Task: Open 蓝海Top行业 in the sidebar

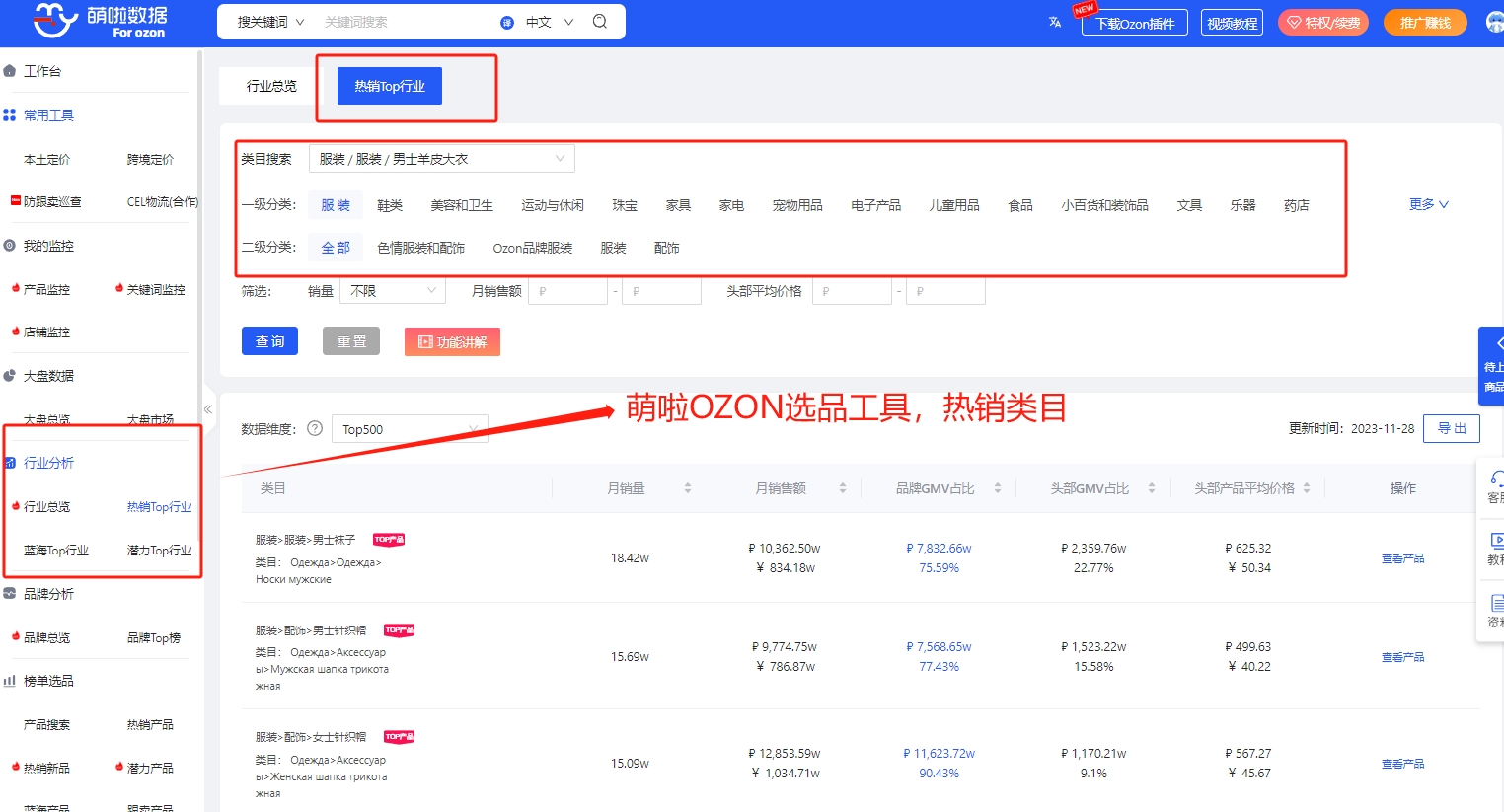Action: [56, 551]
